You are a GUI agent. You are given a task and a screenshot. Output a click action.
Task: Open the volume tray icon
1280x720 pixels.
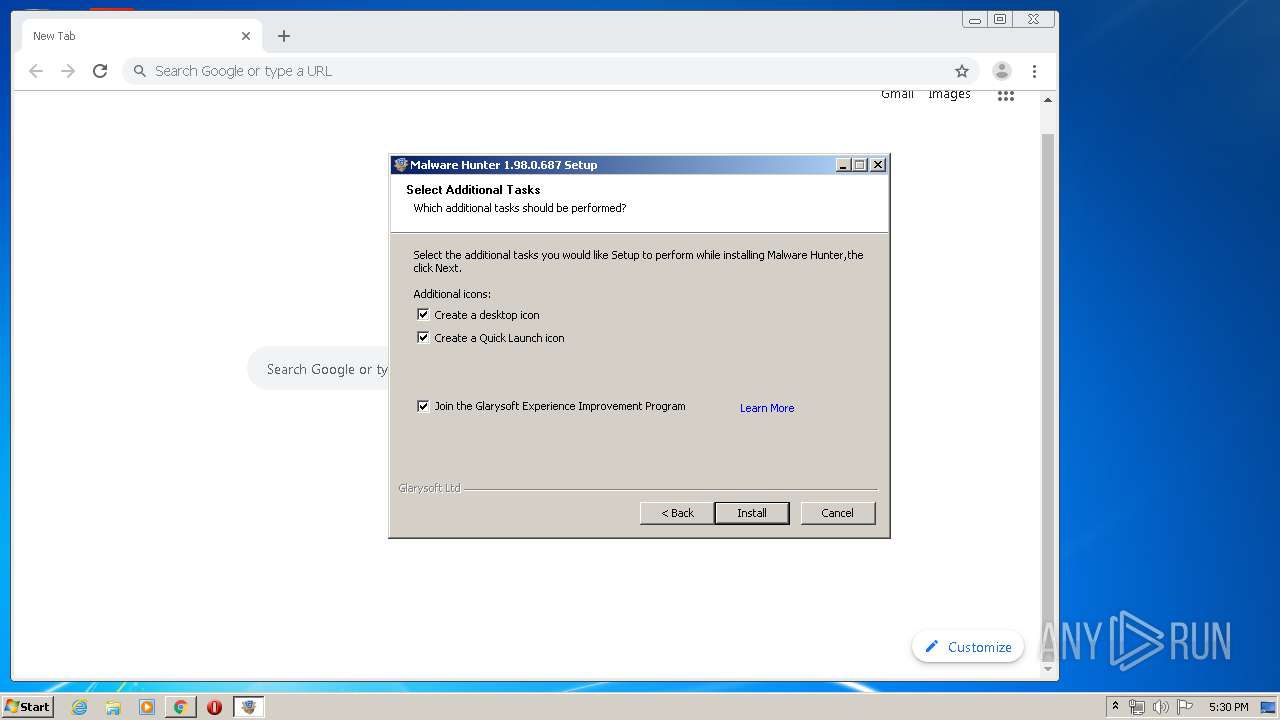1161,707
